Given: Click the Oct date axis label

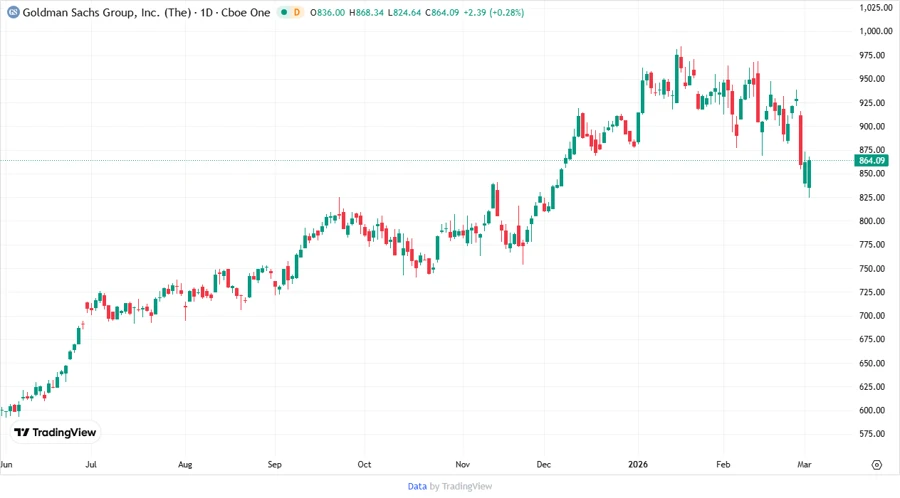Looking at the screenshot, I should point(364,464).
